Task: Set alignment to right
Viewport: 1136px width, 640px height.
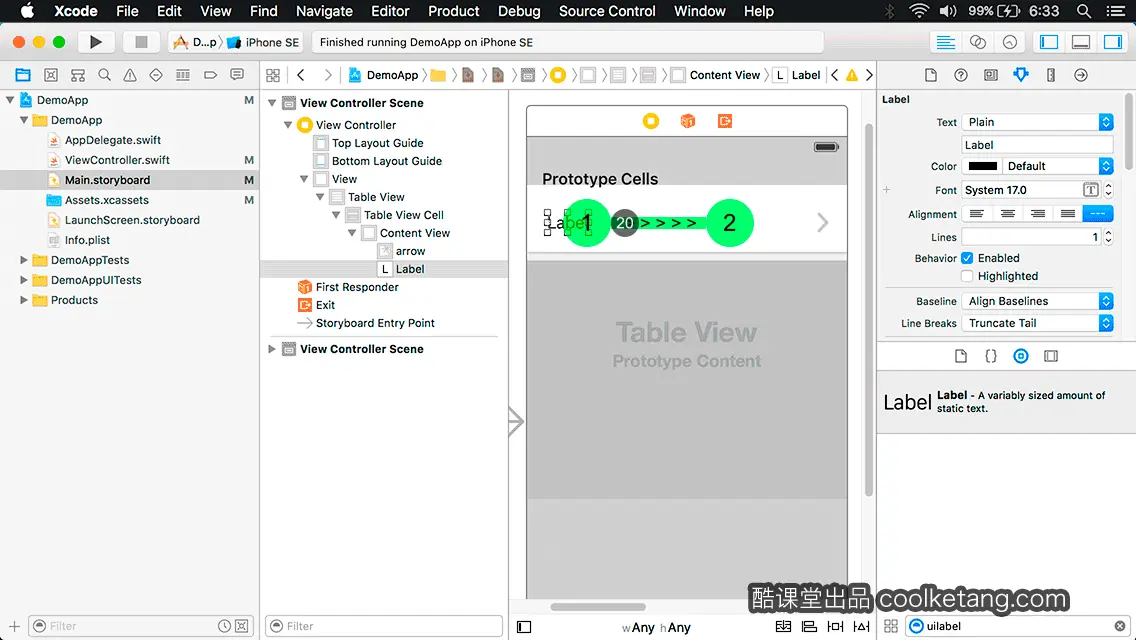Action: tap(1037, 214)
